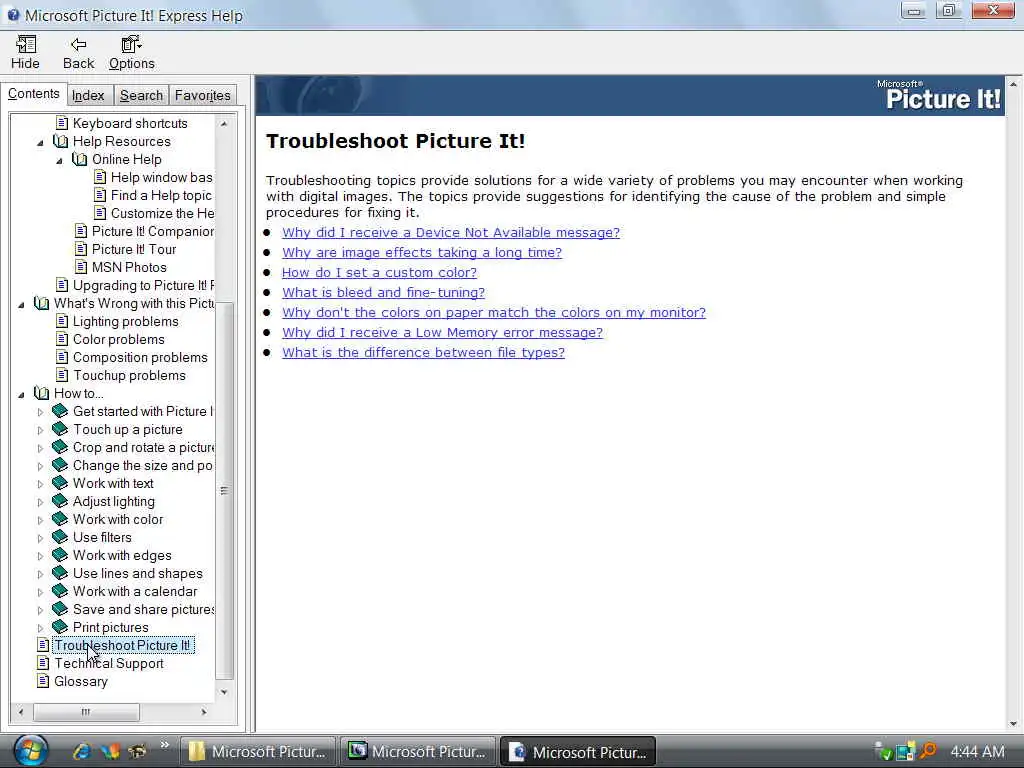Click the MSN Photos page icon
The width and height of the screenshot is (1024, 768).
coord(81,266)
